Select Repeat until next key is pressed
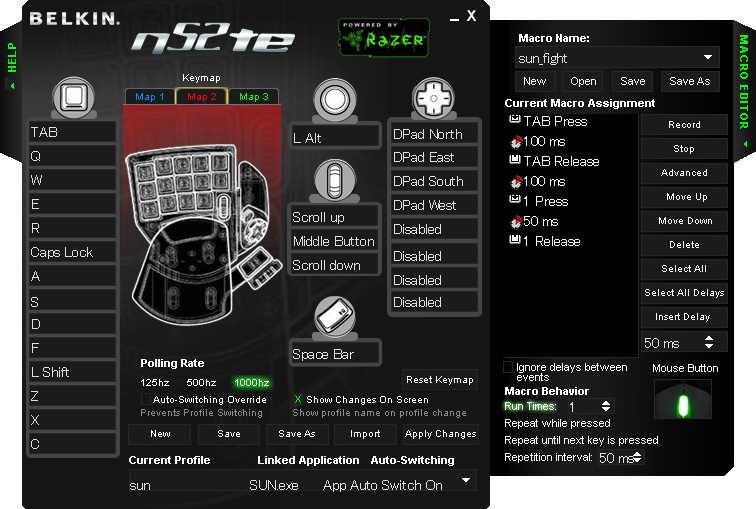This screenshot has height=509, width=756. [581, 440]
